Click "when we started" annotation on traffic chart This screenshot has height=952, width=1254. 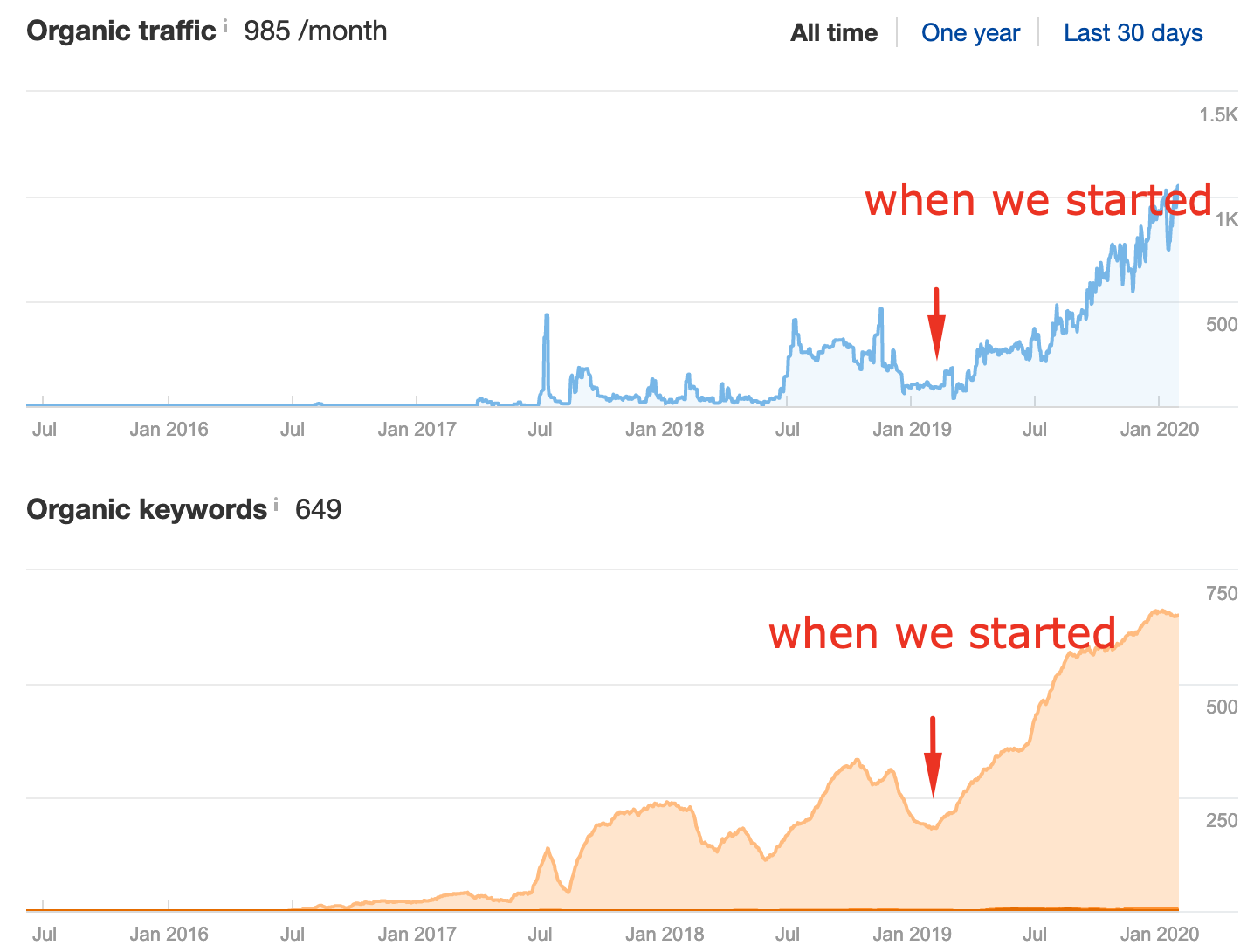pos(1037,200)
